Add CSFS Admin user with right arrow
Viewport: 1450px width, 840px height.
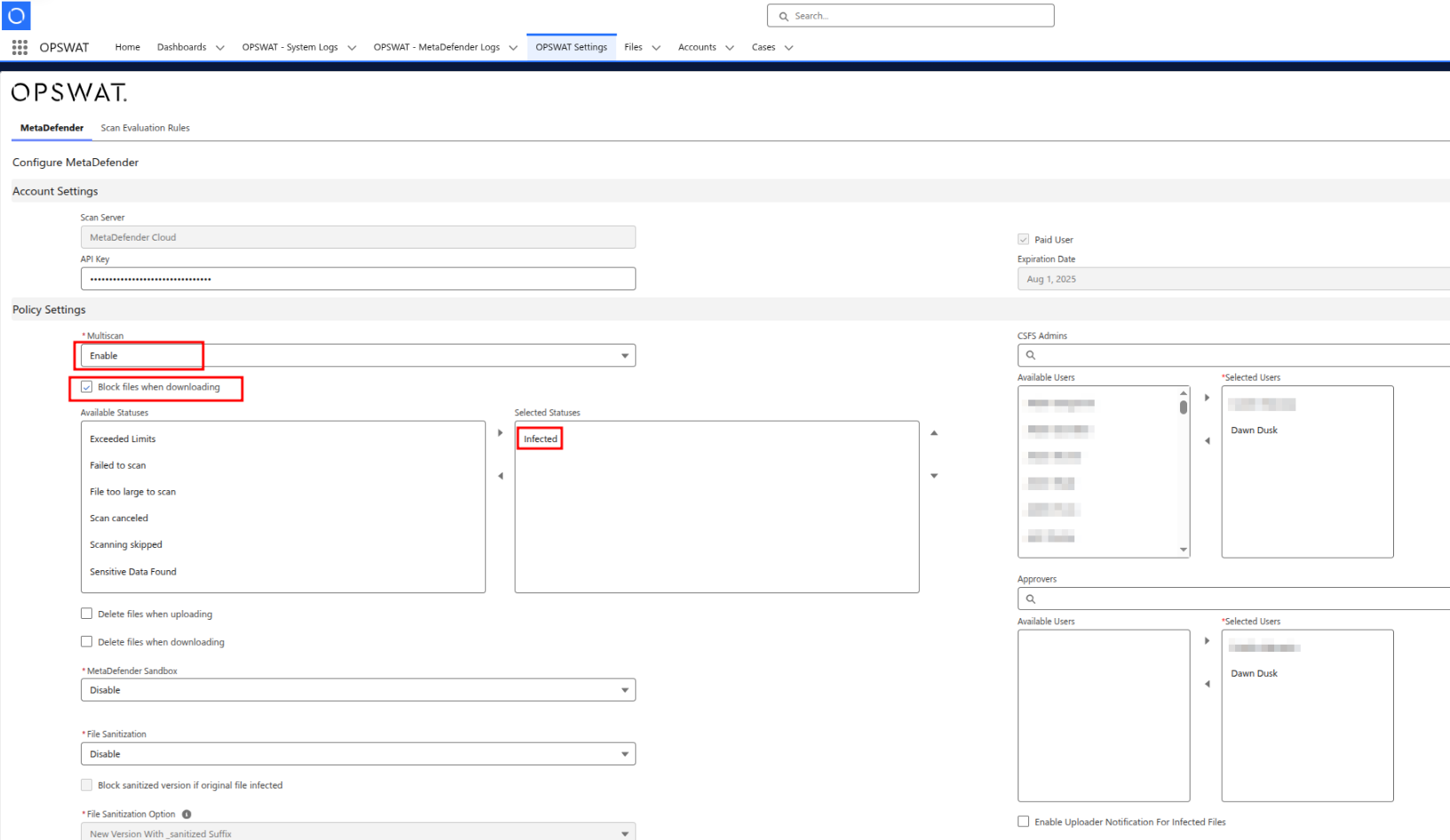point(1207,398)
